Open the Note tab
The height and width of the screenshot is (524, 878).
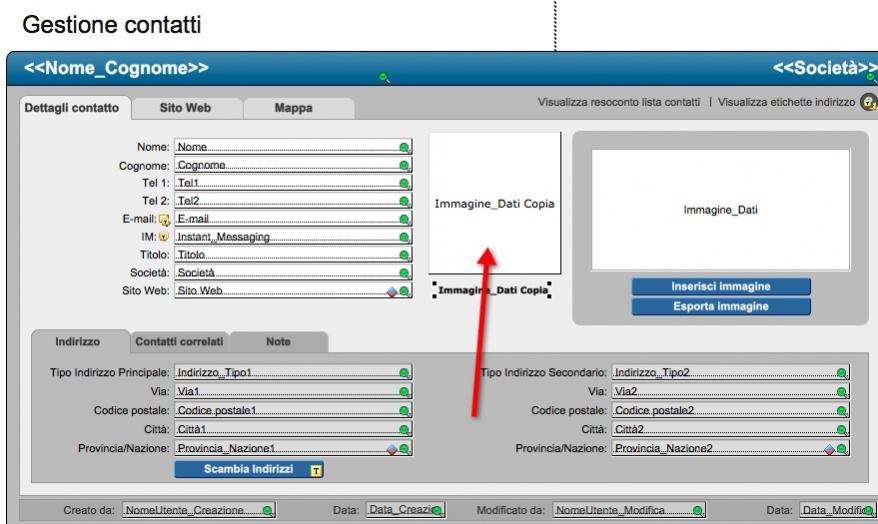click(278, 342)
